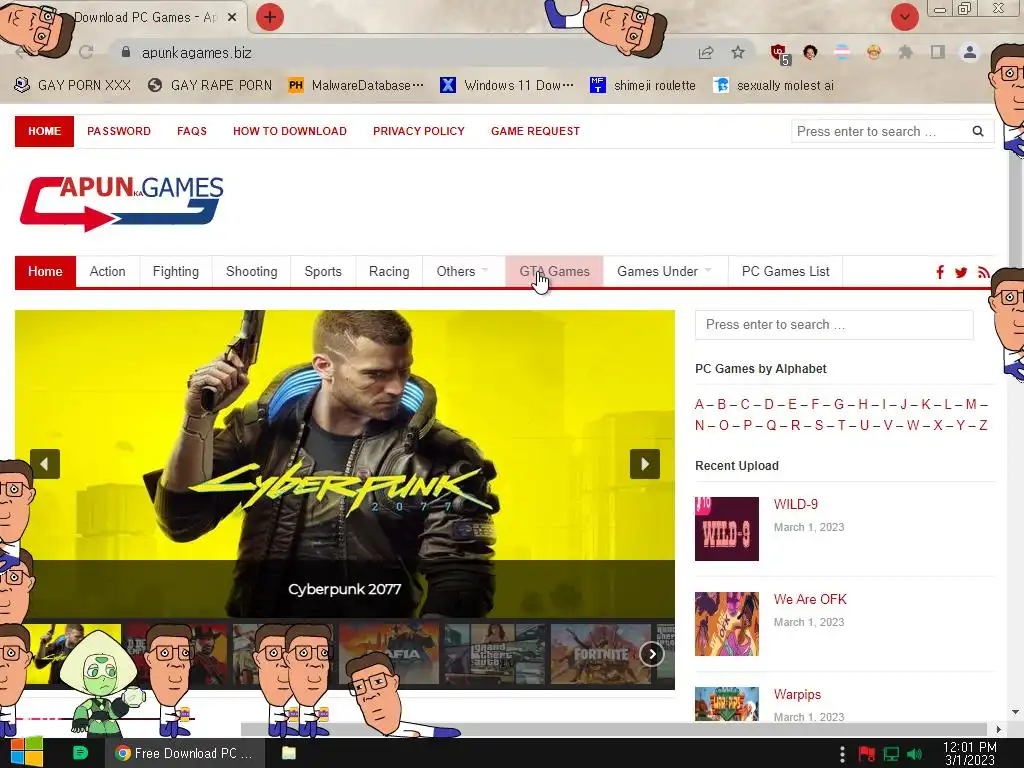Open the FAQS menu item
Image resolution: width=1024 pixels, height=768 pixels.
(x=192, y=131)
